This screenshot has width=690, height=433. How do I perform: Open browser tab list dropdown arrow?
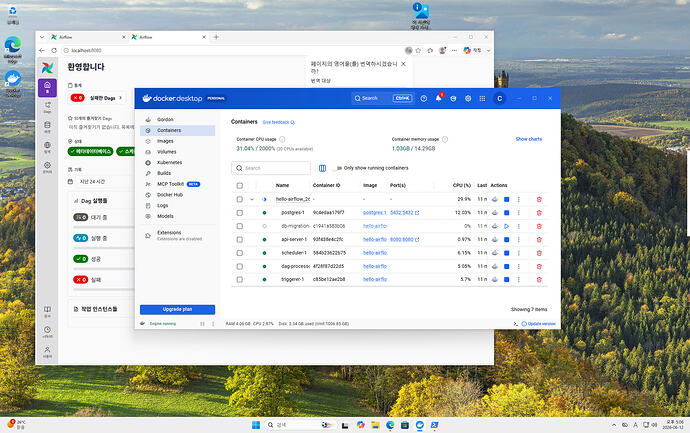click(x=42, y=37)
